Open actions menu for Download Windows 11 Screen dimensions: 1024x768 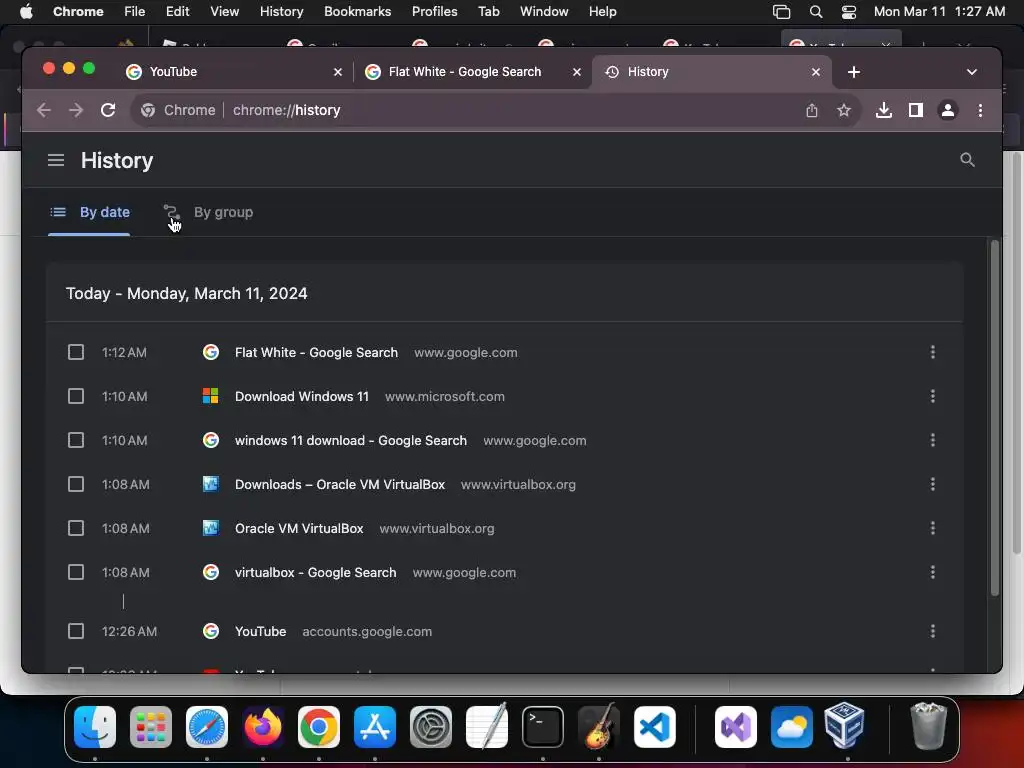[x=933, y=396]
